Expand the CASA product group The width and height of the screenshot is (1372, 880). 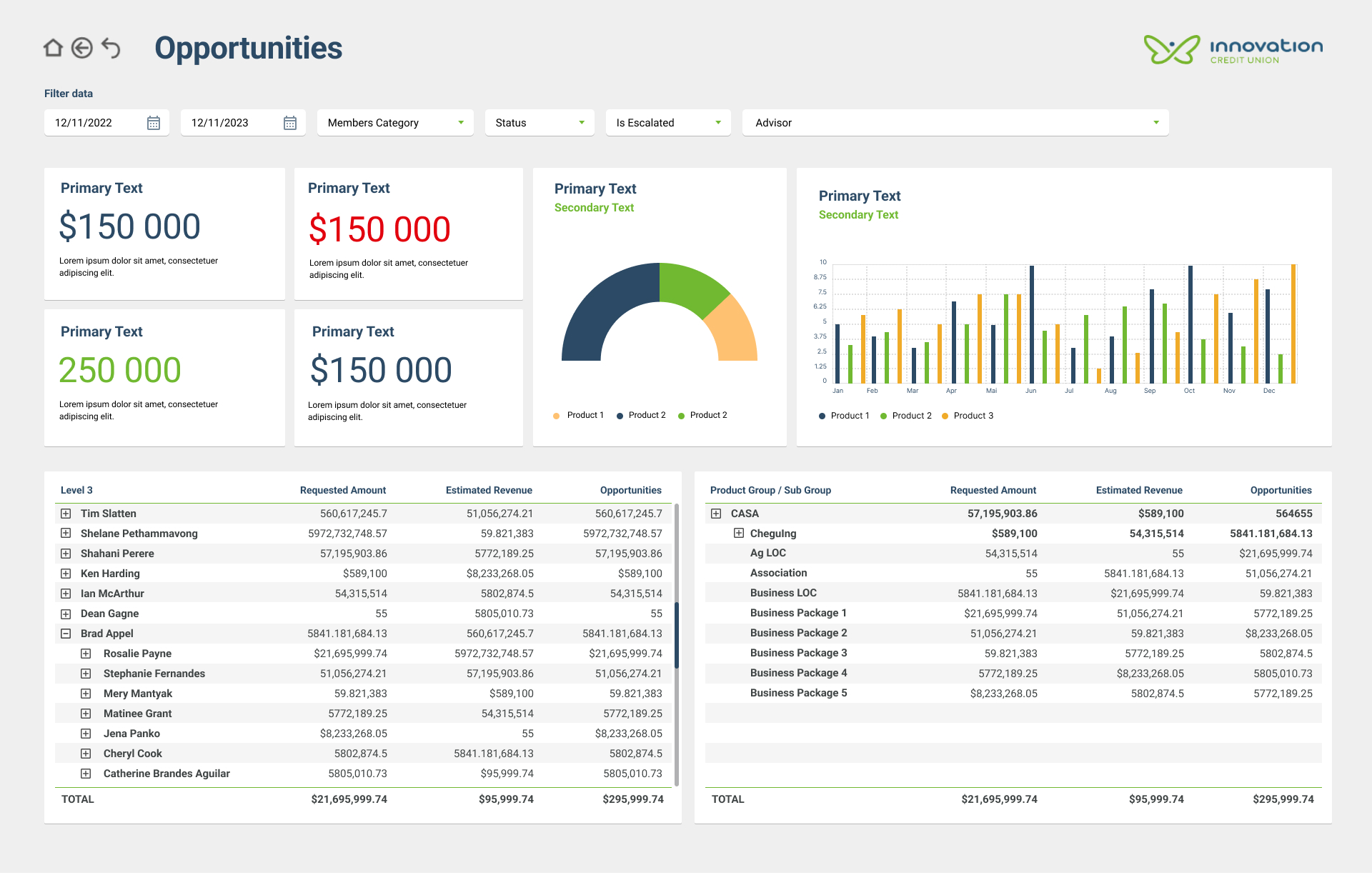pyautogui.click(x=716, y=514)
